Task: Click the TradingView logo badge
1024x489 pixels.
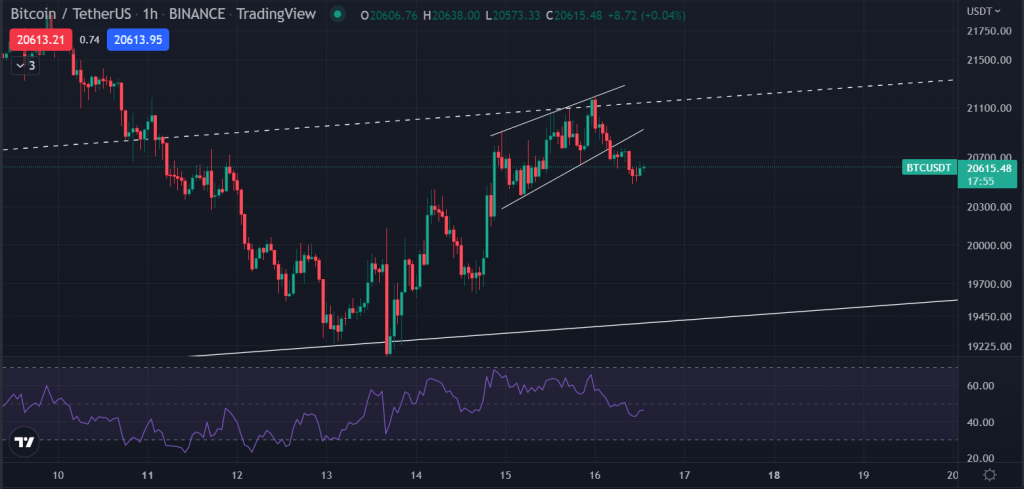Action: [x=24, y=443]
